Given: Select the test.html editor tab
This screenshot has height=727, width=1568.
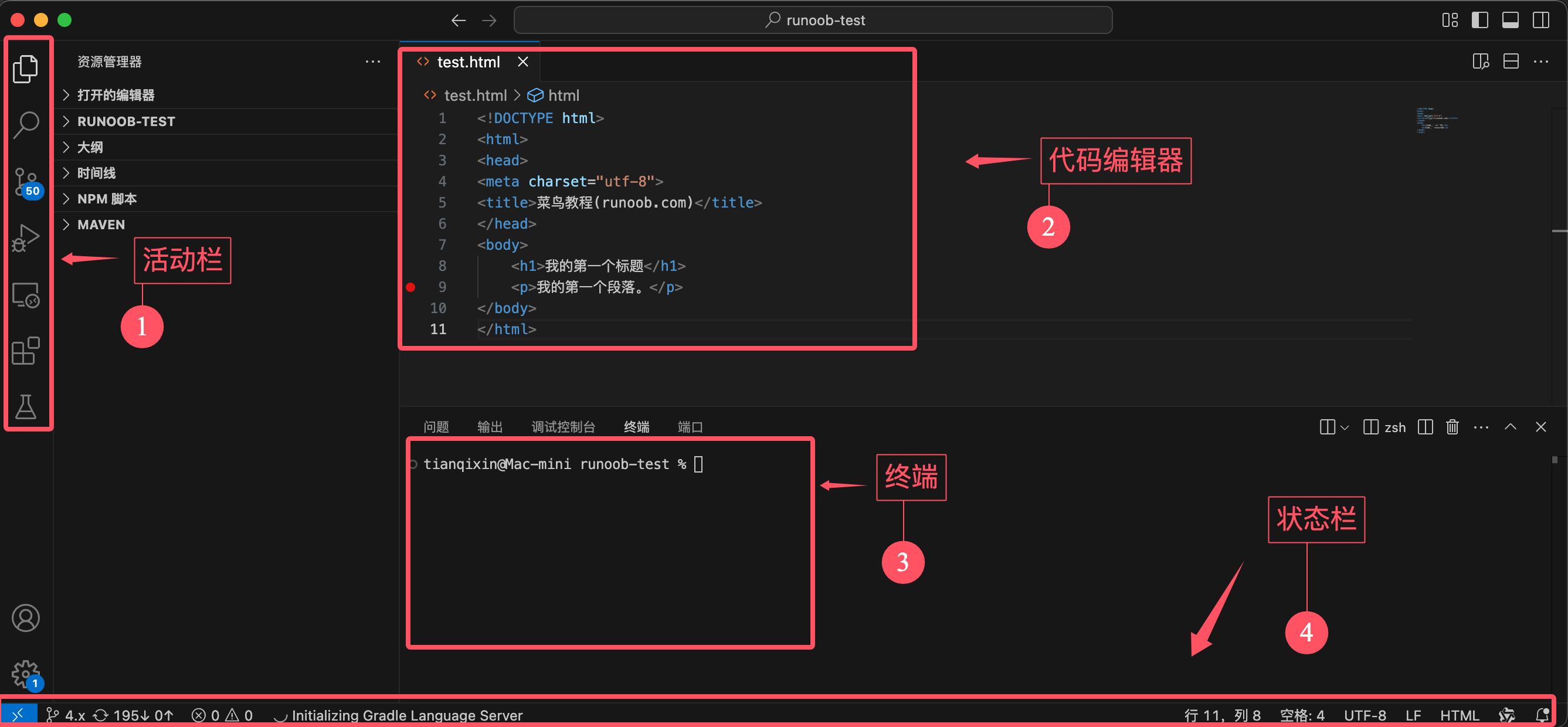Looking at the screenshot, I should (x=468, y=62).
